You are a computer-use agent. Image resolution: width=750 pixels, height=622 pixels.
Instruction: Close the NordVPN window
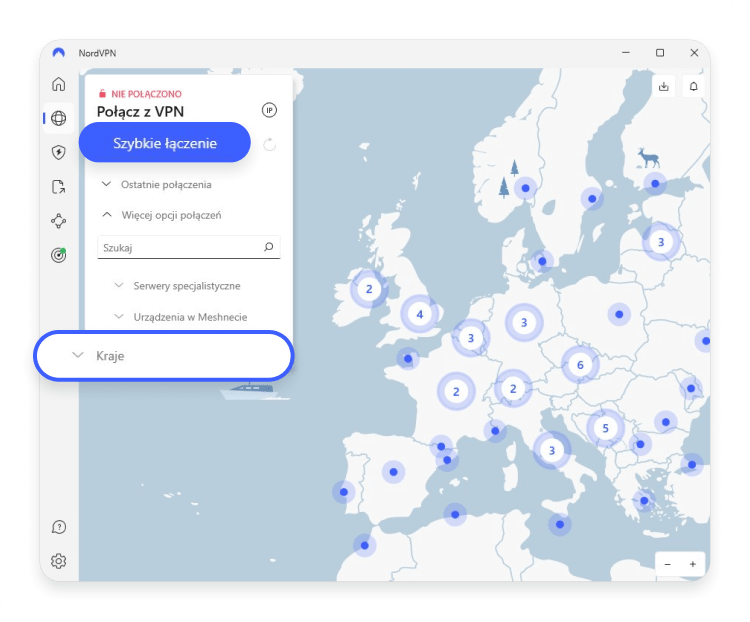pos(694,53)
